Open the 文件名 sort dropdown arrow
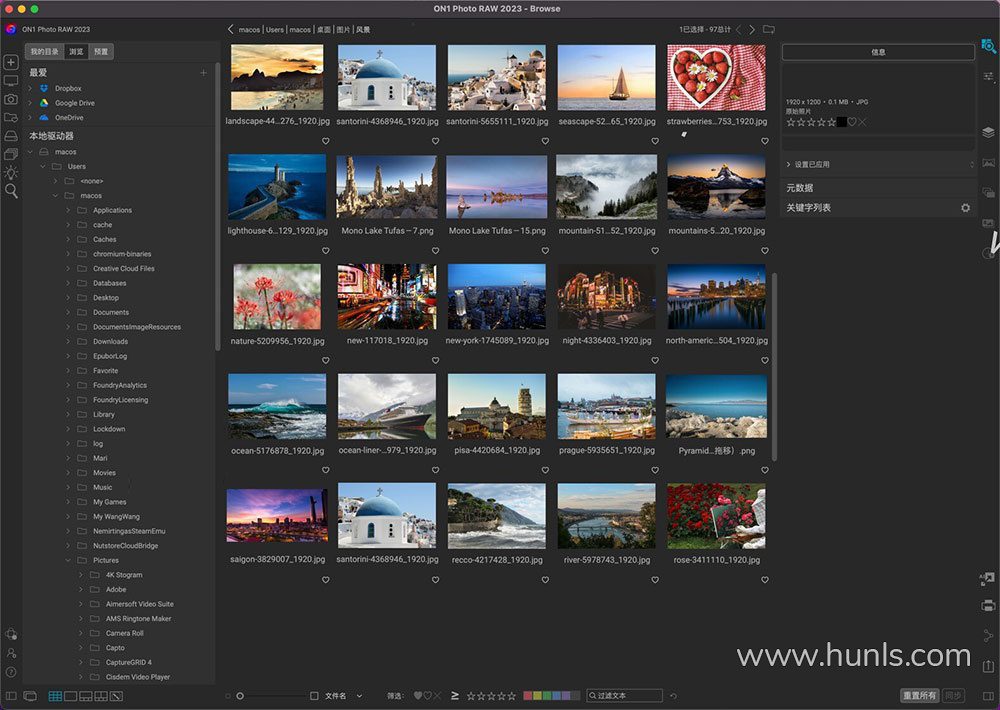The width and height of the screenshot is (1000, 710). [x=359, y=696]
